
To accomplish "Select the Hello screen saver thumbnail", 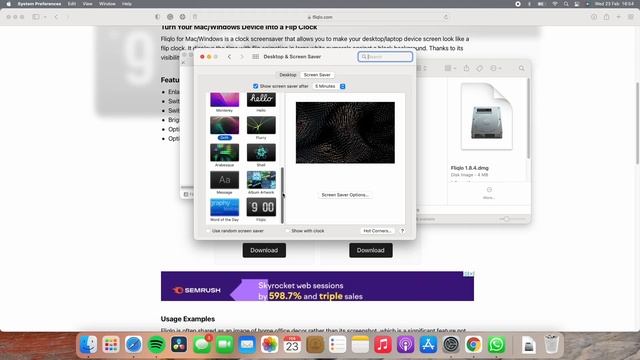I will pos(261,100).
